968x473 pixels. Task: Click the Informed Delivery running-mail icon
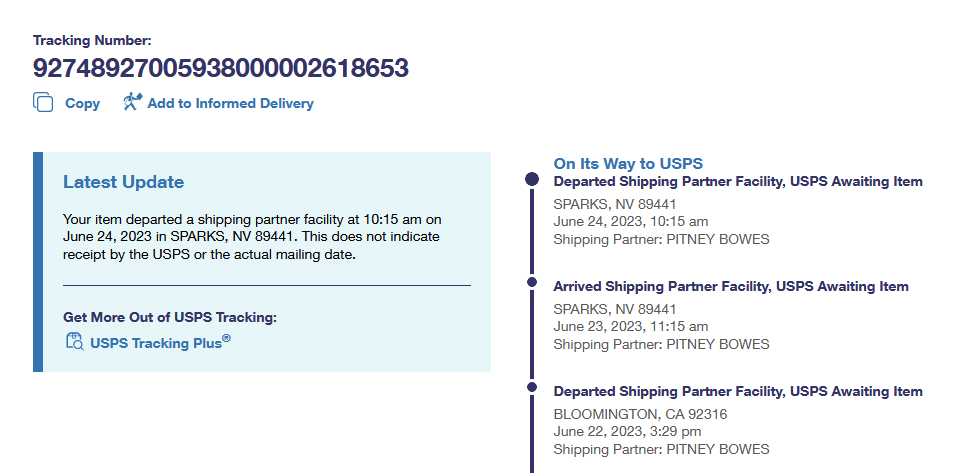tap(133, 102)
